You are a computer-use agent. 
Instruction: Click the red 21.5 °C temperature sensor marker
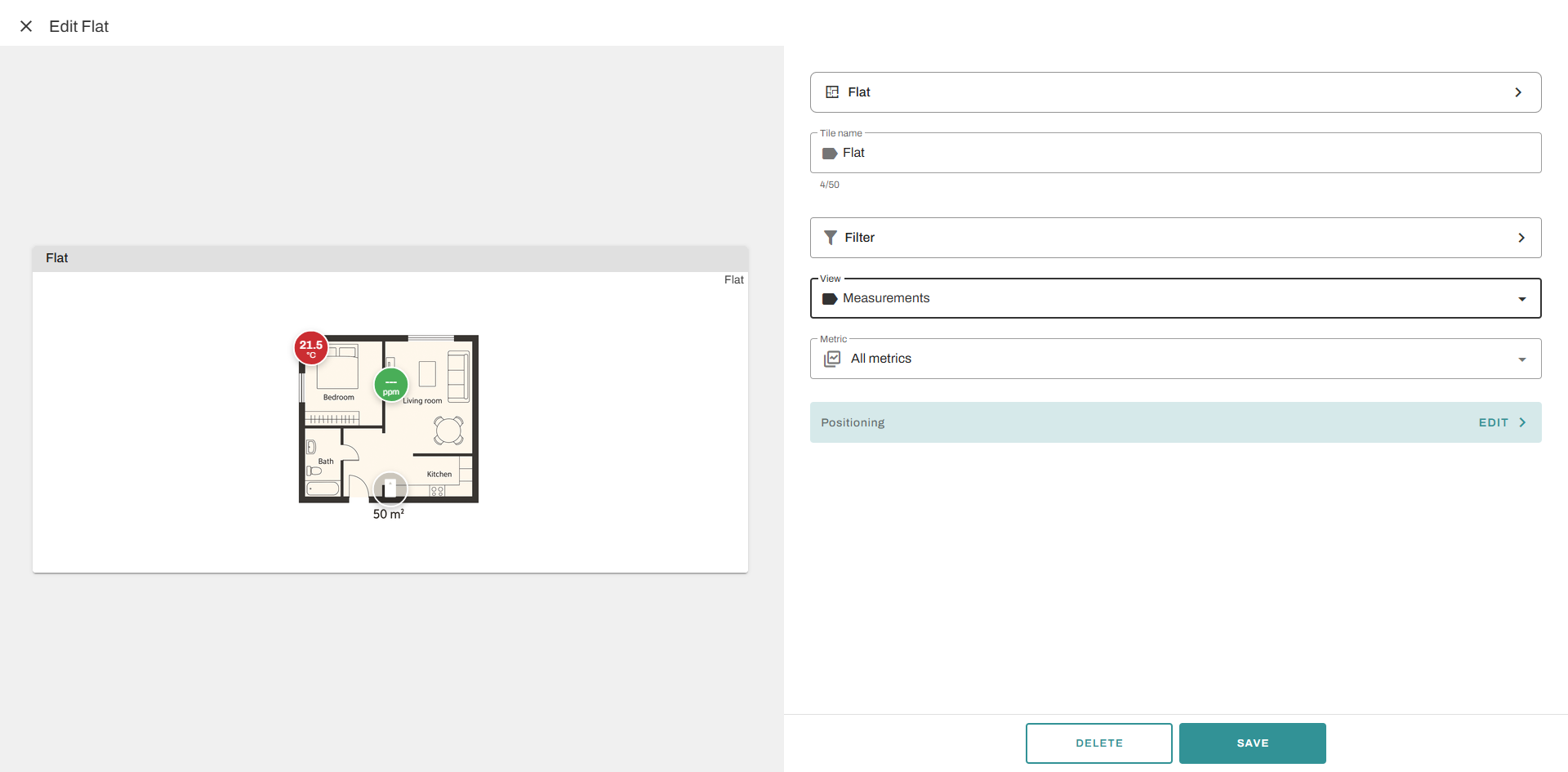(x=311, y=348)
